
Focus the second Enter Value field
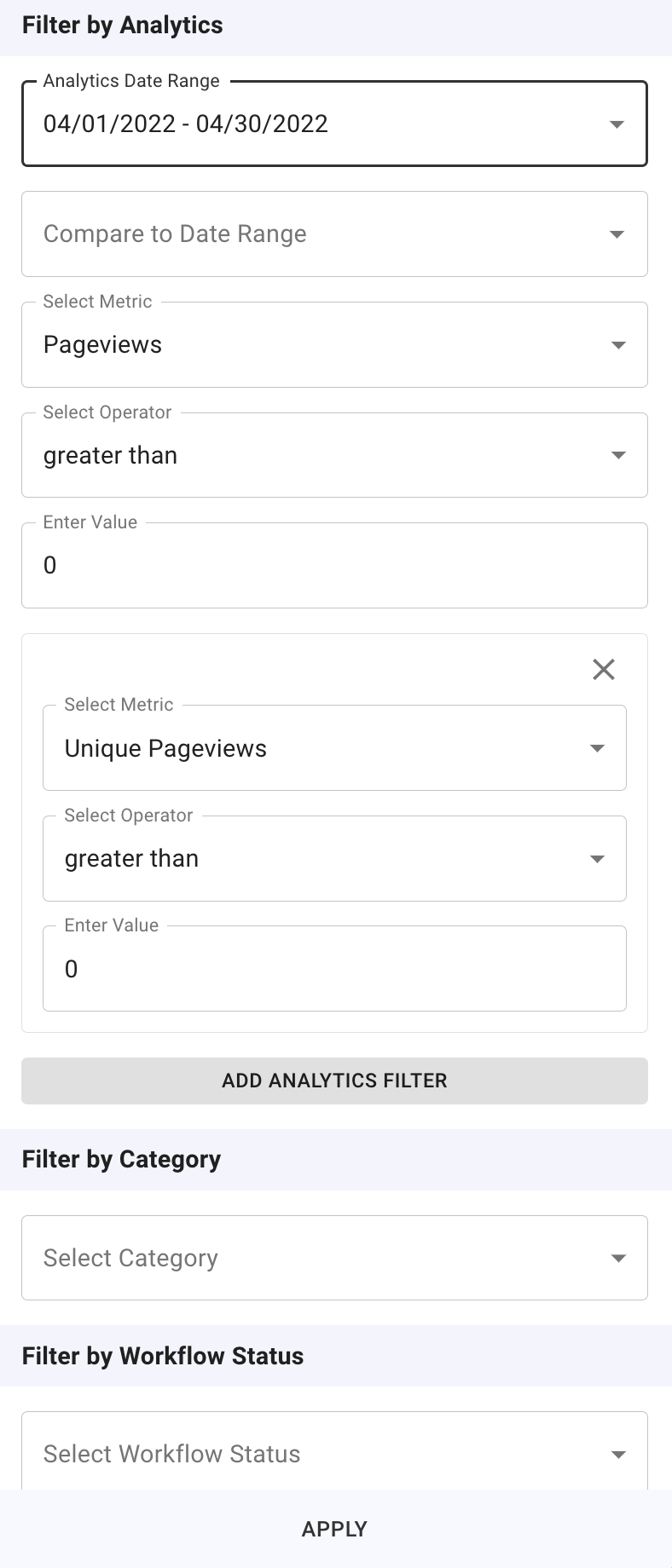(334, 969)
